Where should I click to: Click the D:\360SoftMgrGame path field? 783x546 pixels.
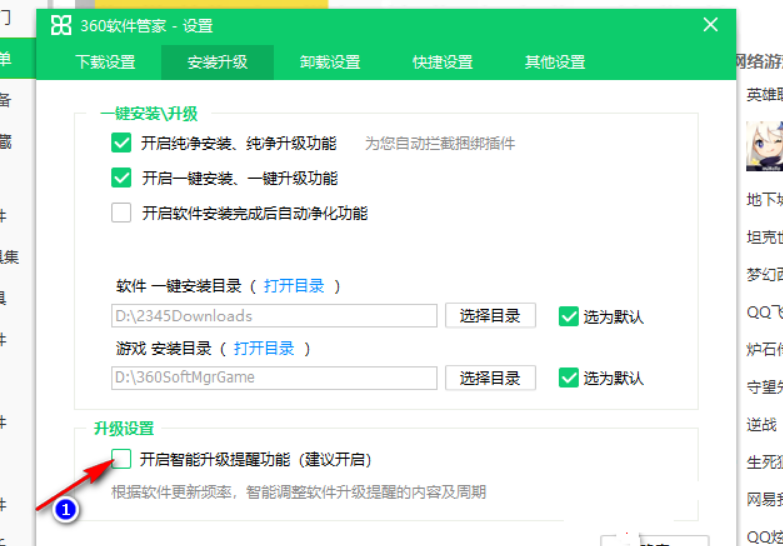pyautogui.click(x=274, y=378)
